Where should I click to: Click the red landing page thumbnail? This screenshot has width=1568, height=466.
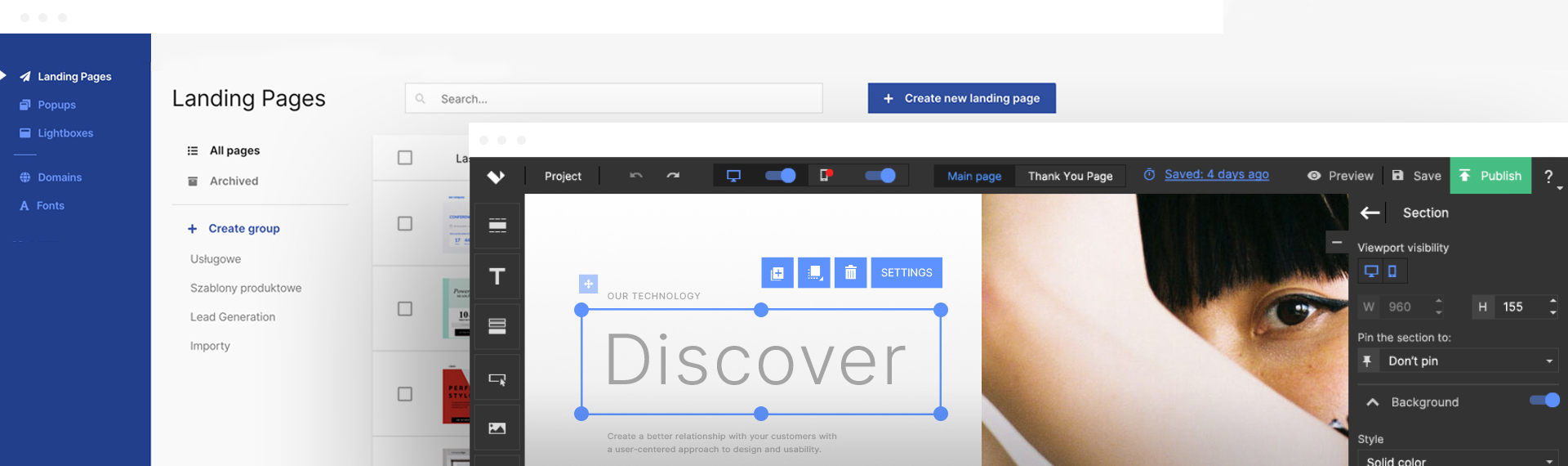point(457,396)
